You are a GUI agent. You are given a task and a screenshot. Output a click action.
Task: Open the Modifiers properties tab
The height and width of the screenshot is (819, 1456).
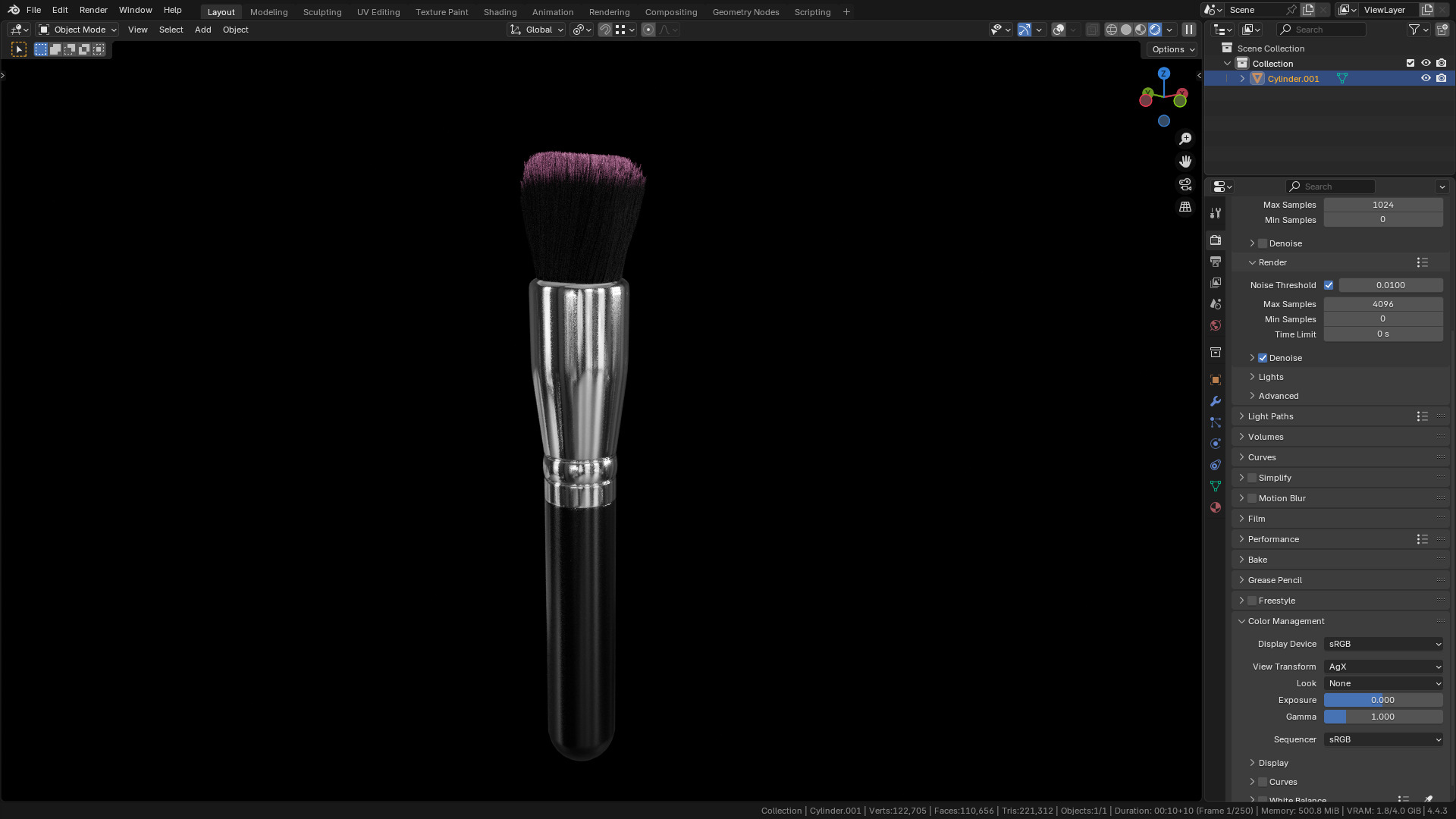coord(1216,401)
